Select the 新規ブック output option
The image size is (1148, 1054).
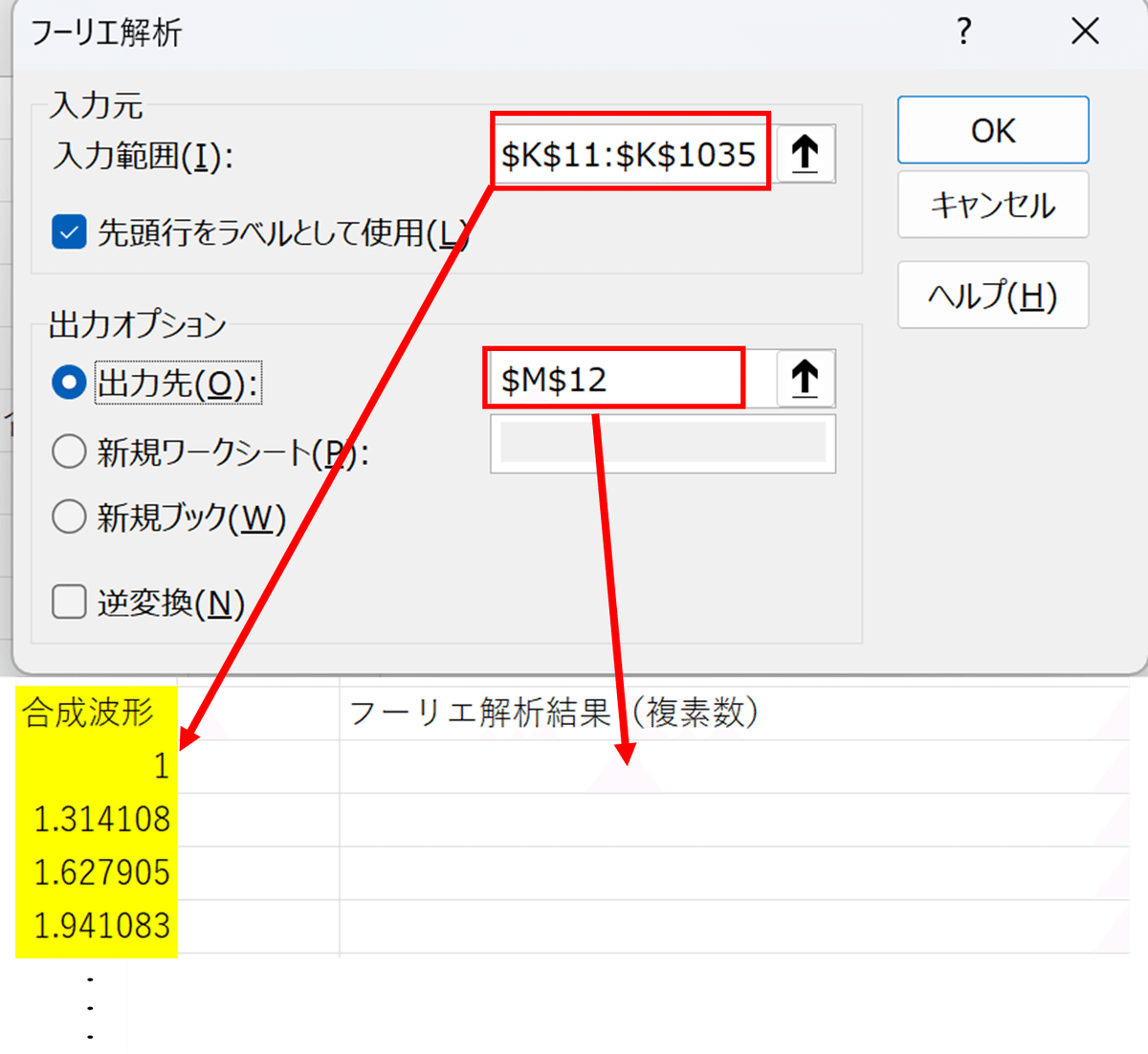pyautogui.click(x=69, y=517)
